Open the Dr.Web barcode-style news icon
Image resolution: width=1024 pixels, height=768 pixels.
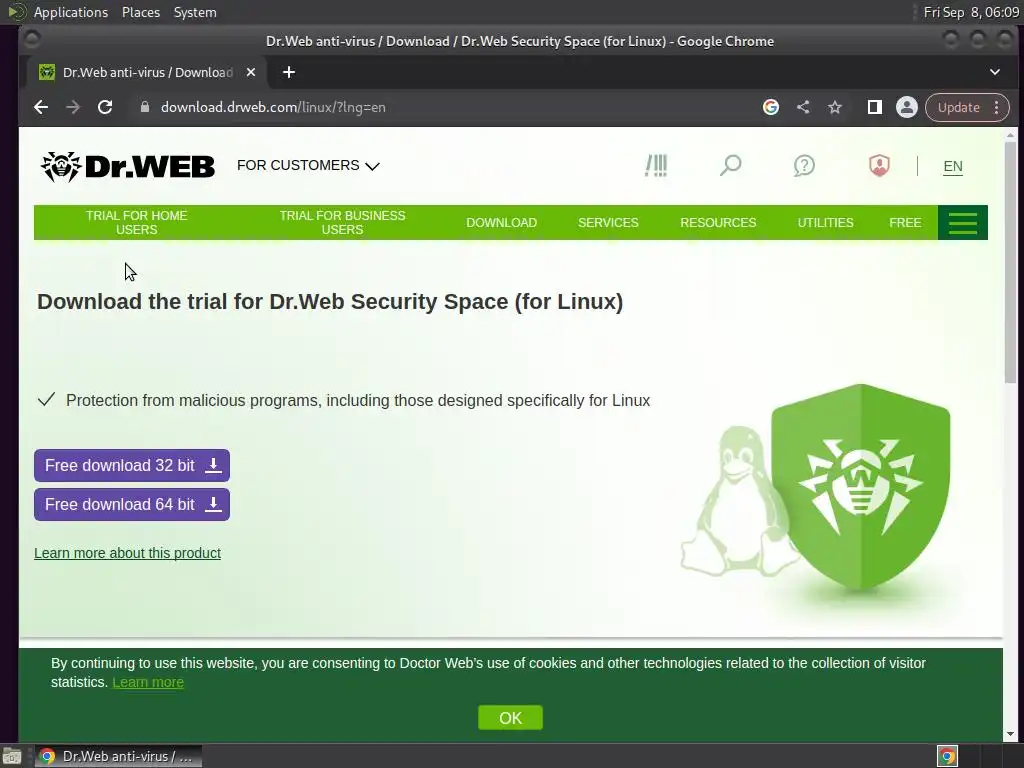[x=656, y=165]
